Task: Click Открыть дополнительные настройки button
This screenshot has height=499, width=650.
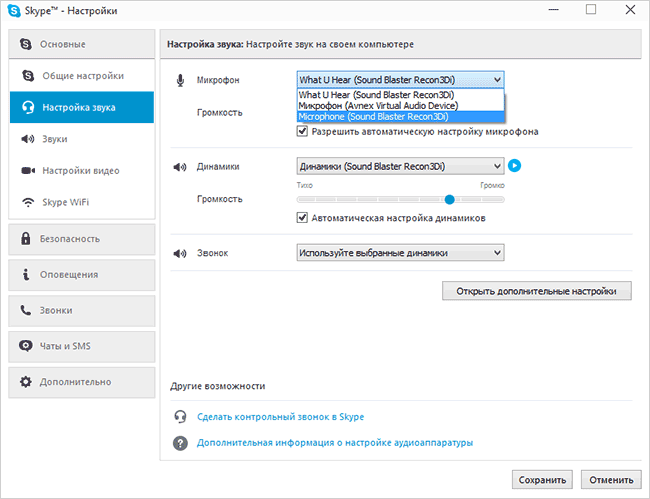Action: point(537,291)
